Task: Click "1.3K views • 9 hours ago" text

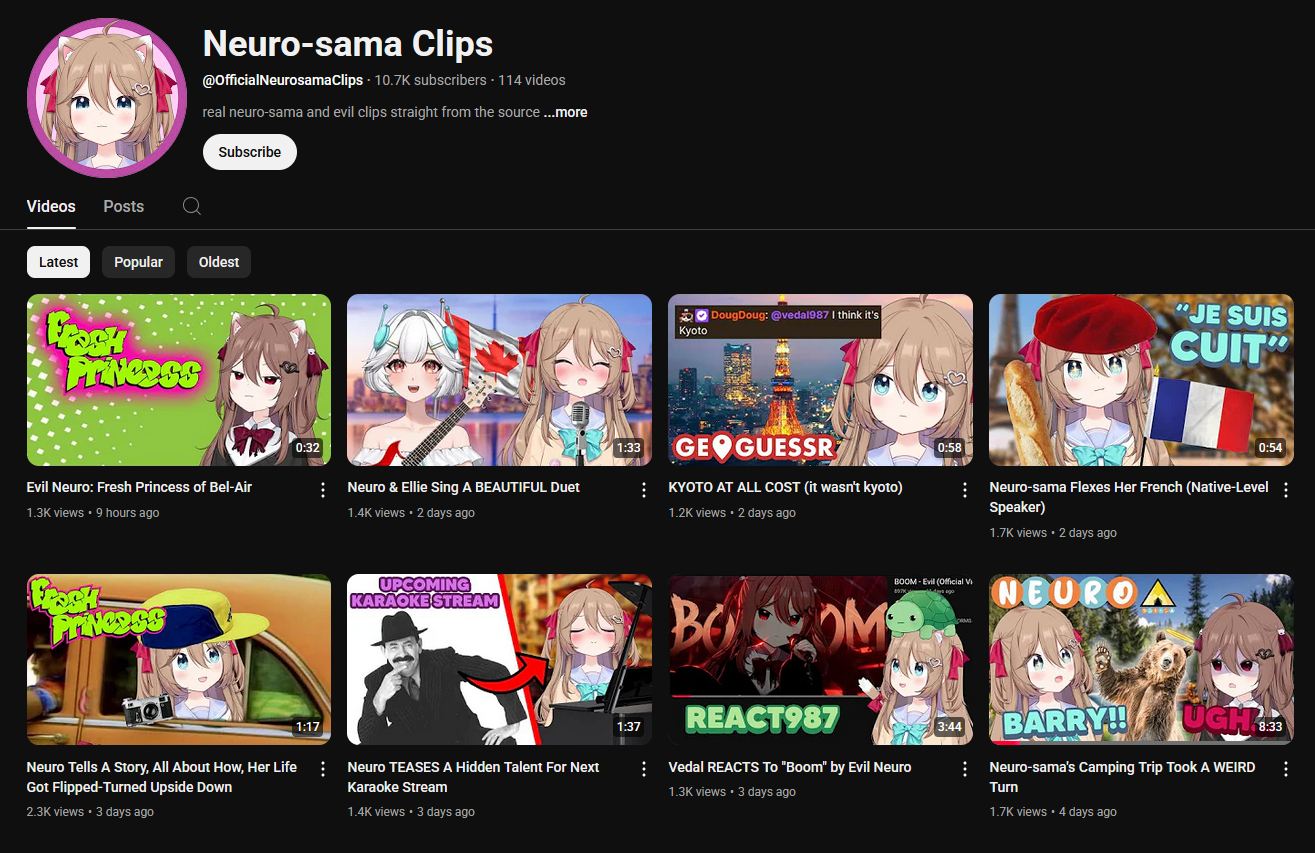Action: [x=93, y=513]
